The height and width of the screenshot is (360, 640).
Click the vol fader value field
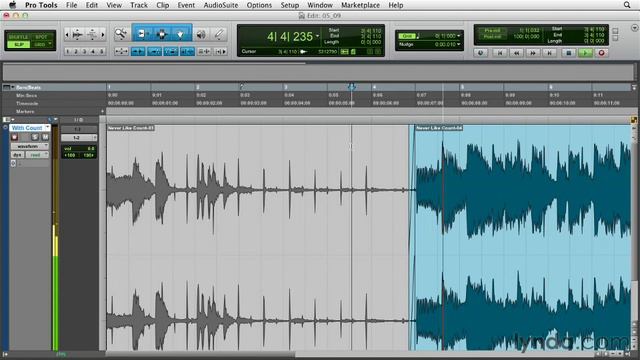pyautogui.click(x=79, y=149)
